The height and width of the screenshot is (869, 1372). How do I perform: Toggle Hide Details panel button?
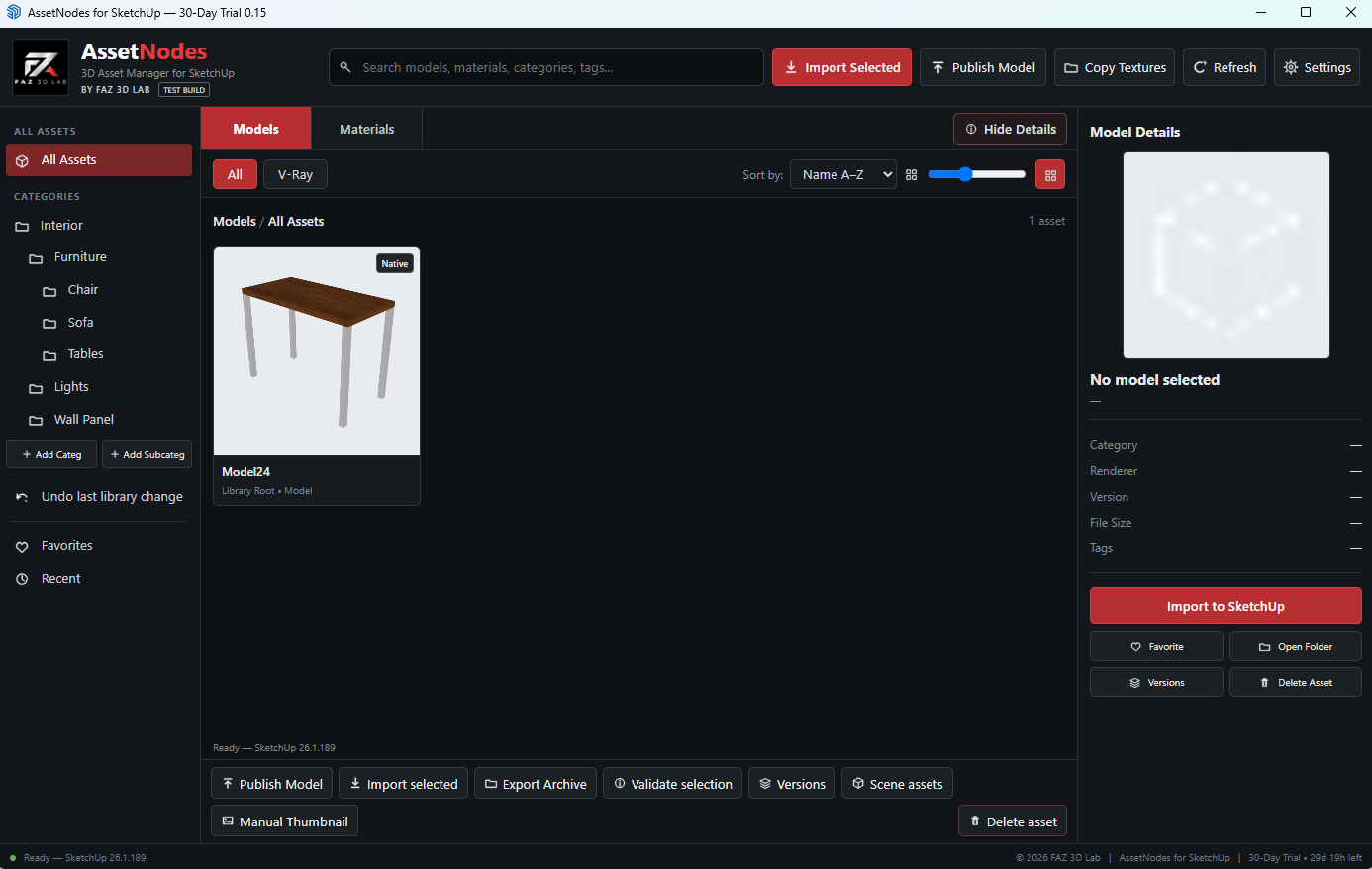point(1010,129)
